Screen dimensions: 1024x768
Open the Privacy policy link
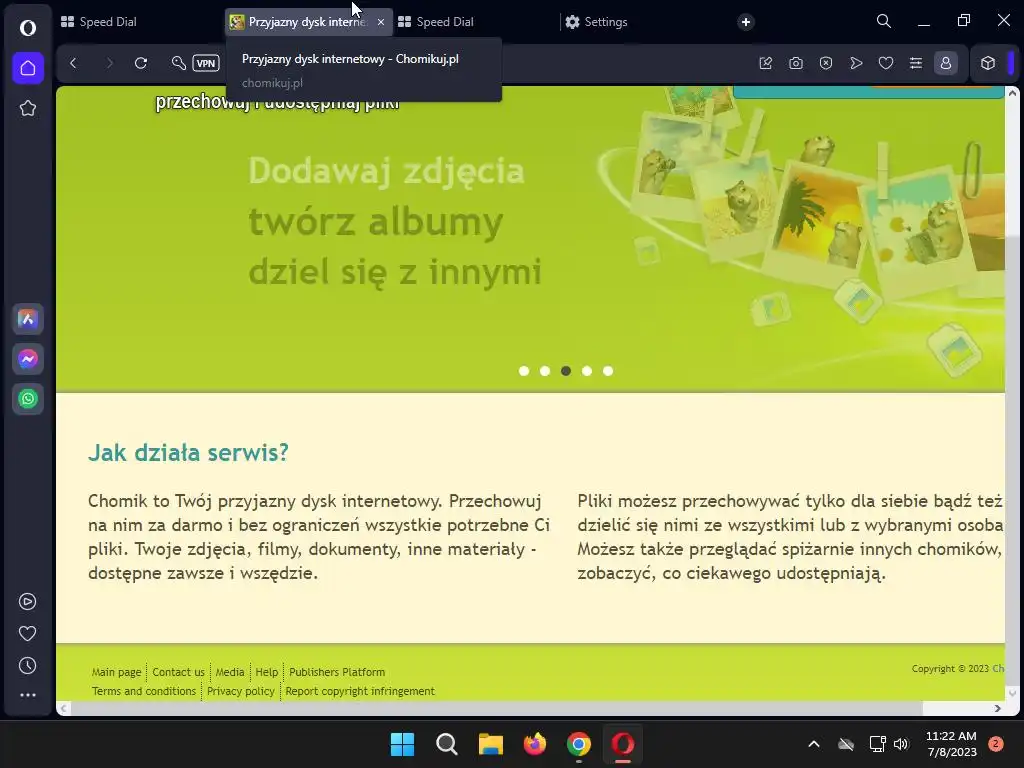point(241,691)
